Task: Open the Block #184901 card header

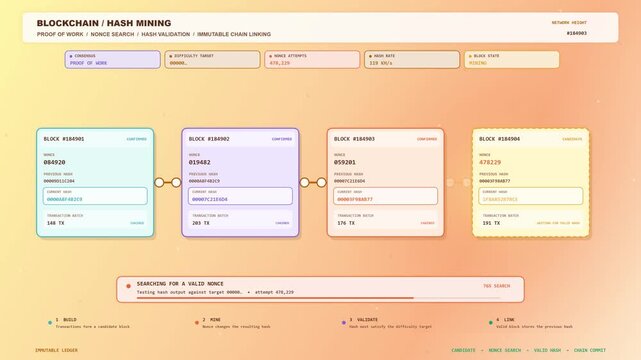Action: click(x=95, y=139)
